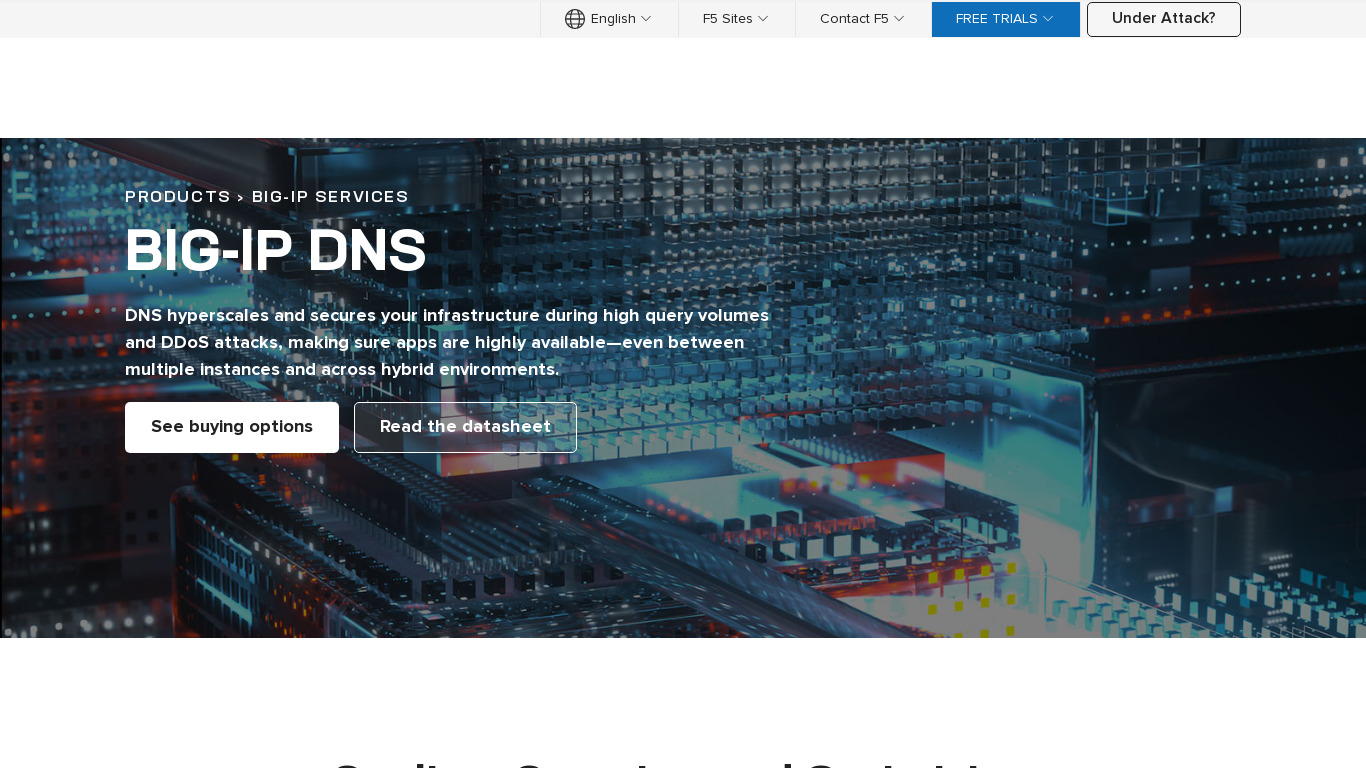Viewport: 1366px width, 768px height.
Task: Click the BIG-IP DNS heading
Action: (x=276, y=250)
